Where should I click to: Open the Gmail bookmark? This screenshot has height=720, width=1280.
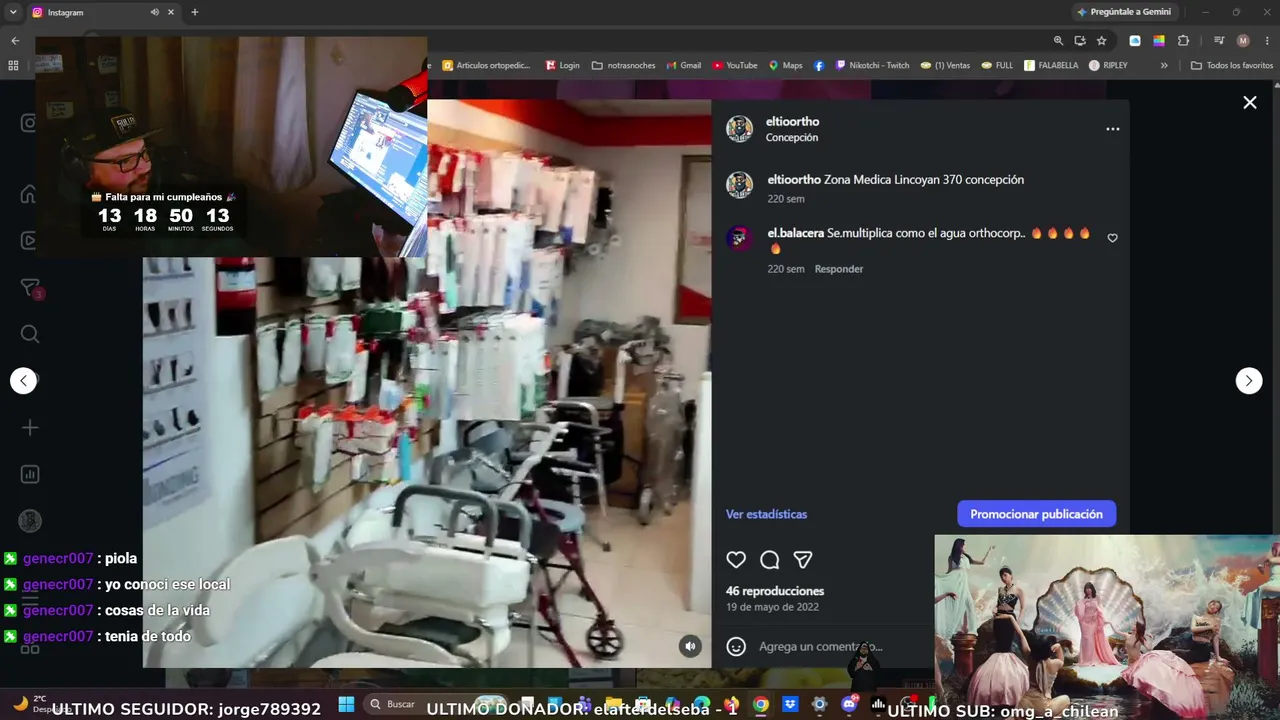pos(684,65)
